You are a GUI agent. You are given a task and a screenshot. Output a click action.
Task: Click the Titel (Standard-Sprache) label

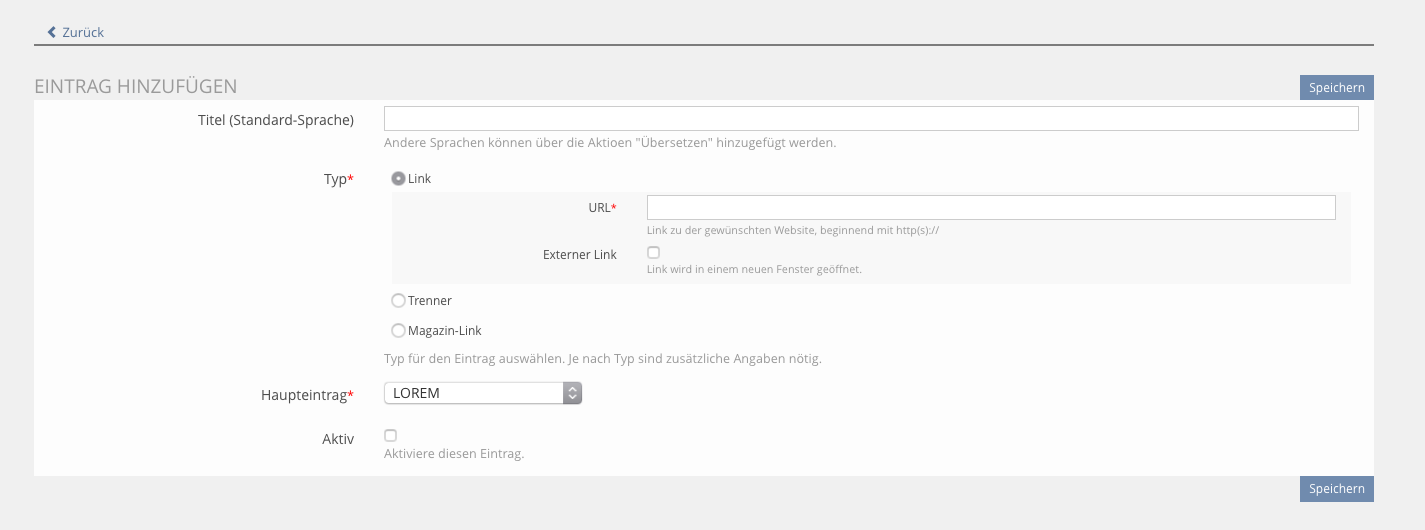coord(275,120)
